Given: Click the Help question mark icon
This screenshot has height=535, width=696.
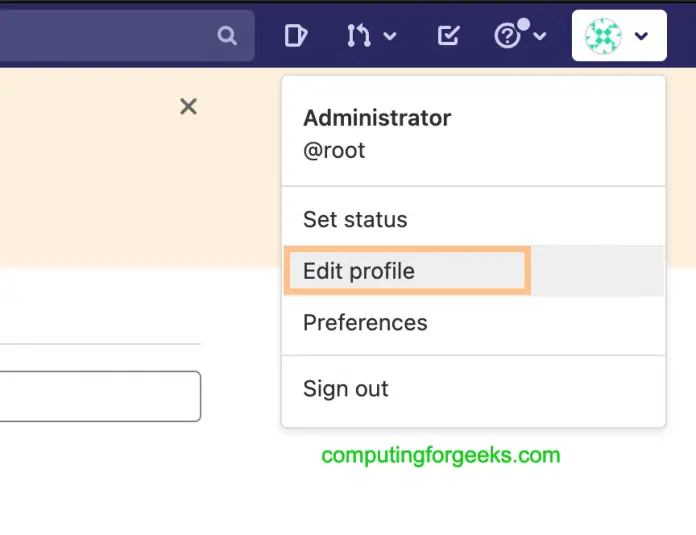Looking at the screenshot, I should coord(508,37).
